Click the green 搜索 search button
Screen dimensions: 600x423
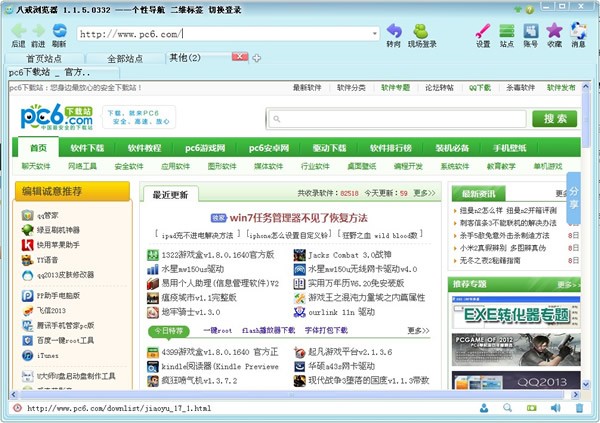555,119
